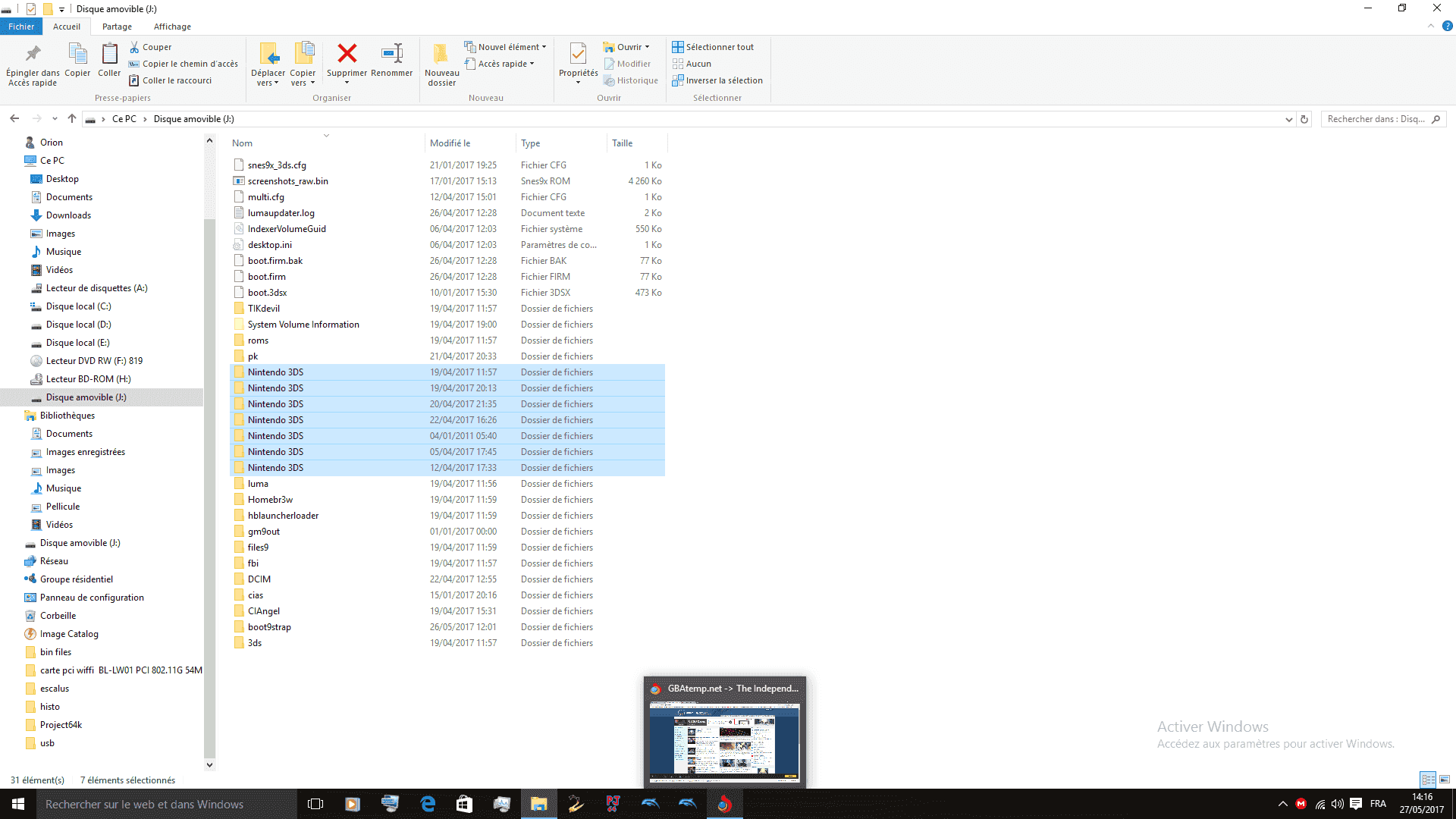Create a new folder with Nouveau dossier
This screenshot has width=1456, height=819.
pyautogui.click(x=441, y=64)
